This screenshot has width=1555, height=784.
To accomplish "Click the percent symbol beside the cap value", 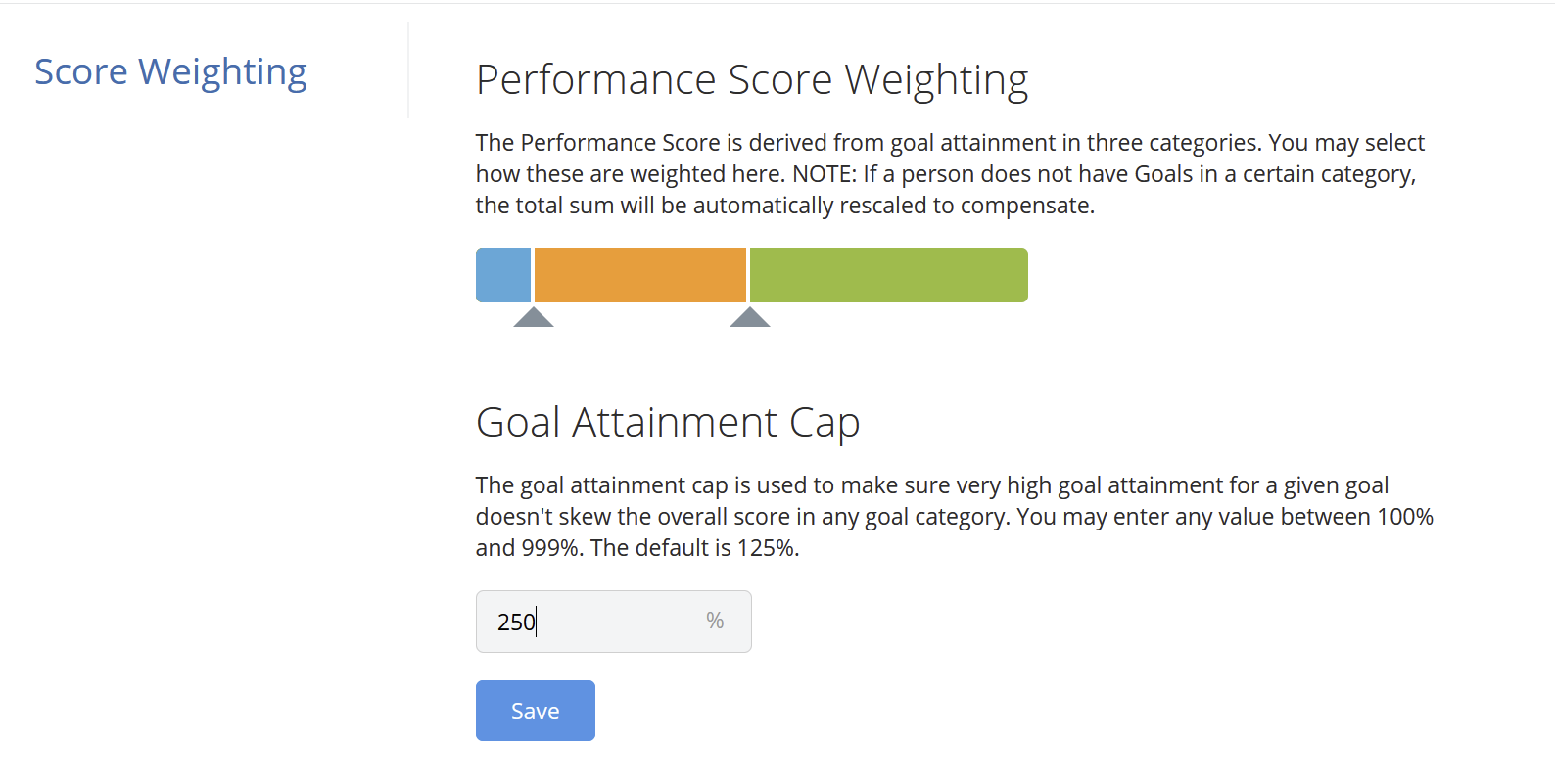I will pyautogui.click(x=714, y=621).
